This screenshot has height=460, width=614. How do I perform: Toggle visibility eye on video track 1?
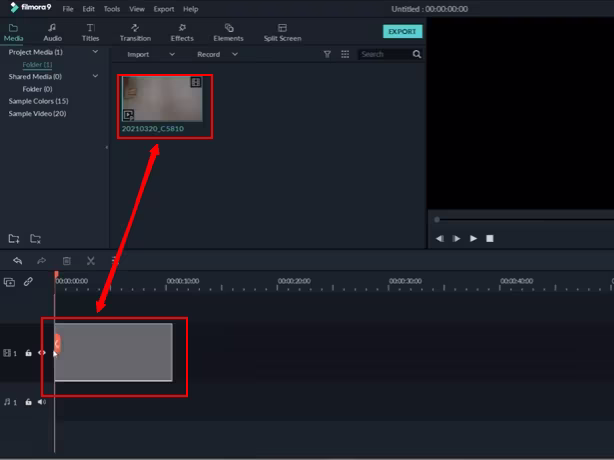click(42, 353)
